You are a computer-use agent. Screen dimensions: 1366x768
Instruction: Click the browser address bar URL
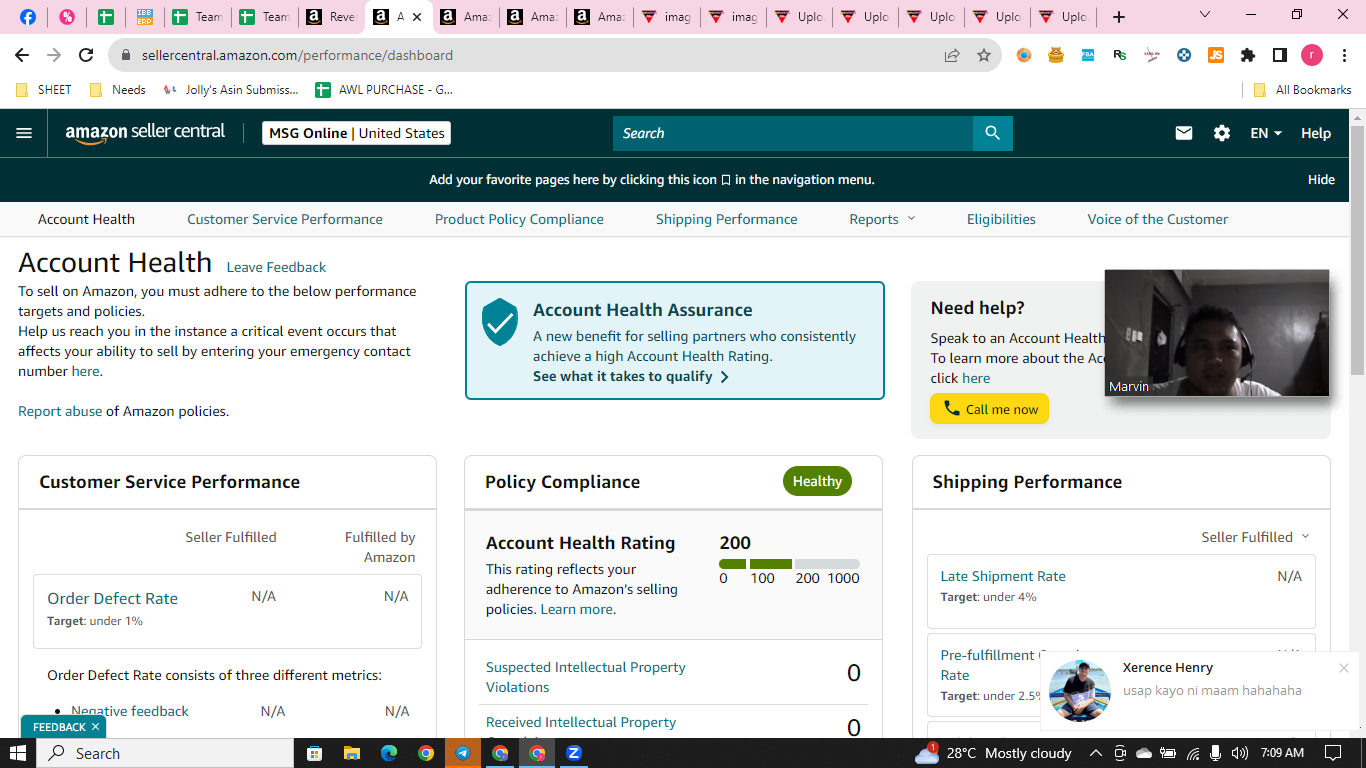coord(297,55)
